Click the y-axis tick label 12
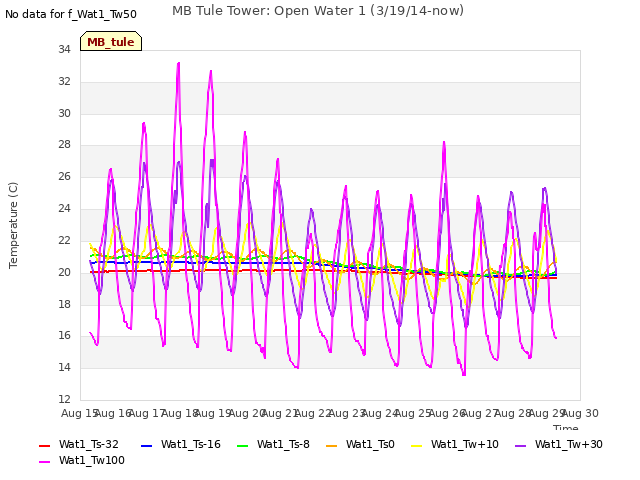The width and height of the screenshot is (640, 480). pyautogui.click(x=64, y=399)
